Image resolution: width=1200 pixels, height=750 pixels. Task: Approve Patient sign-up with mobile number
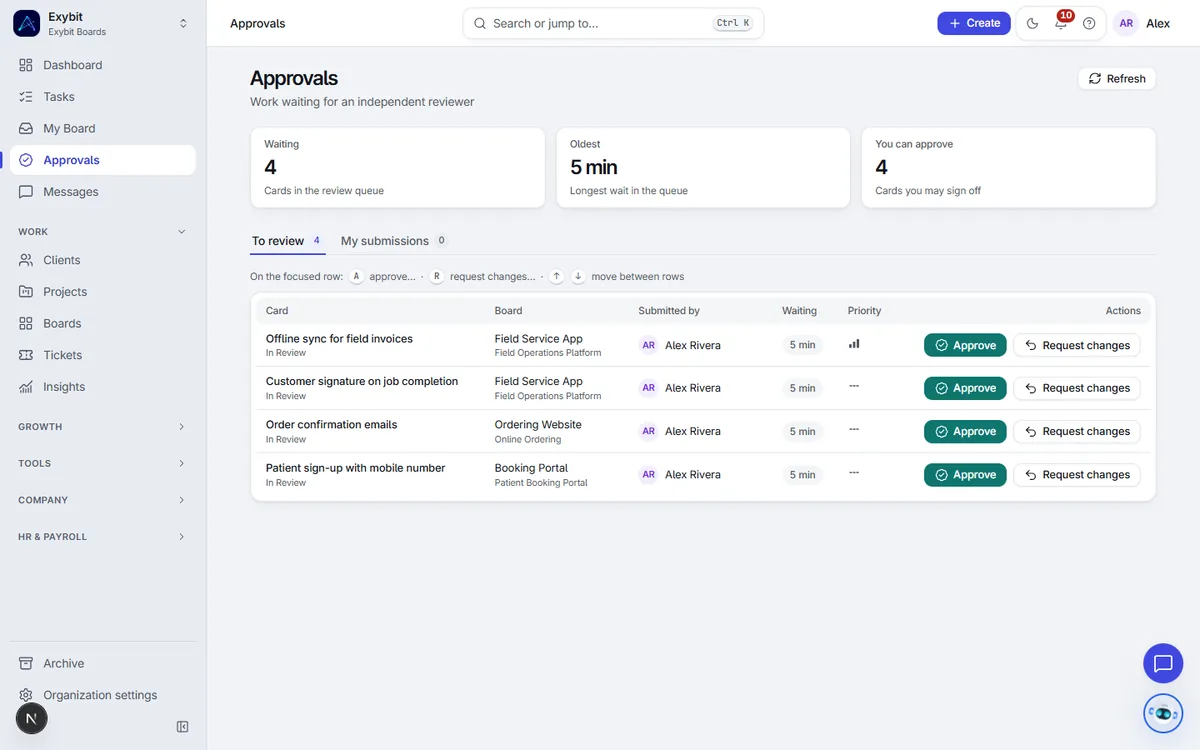(x=965, y=475)
